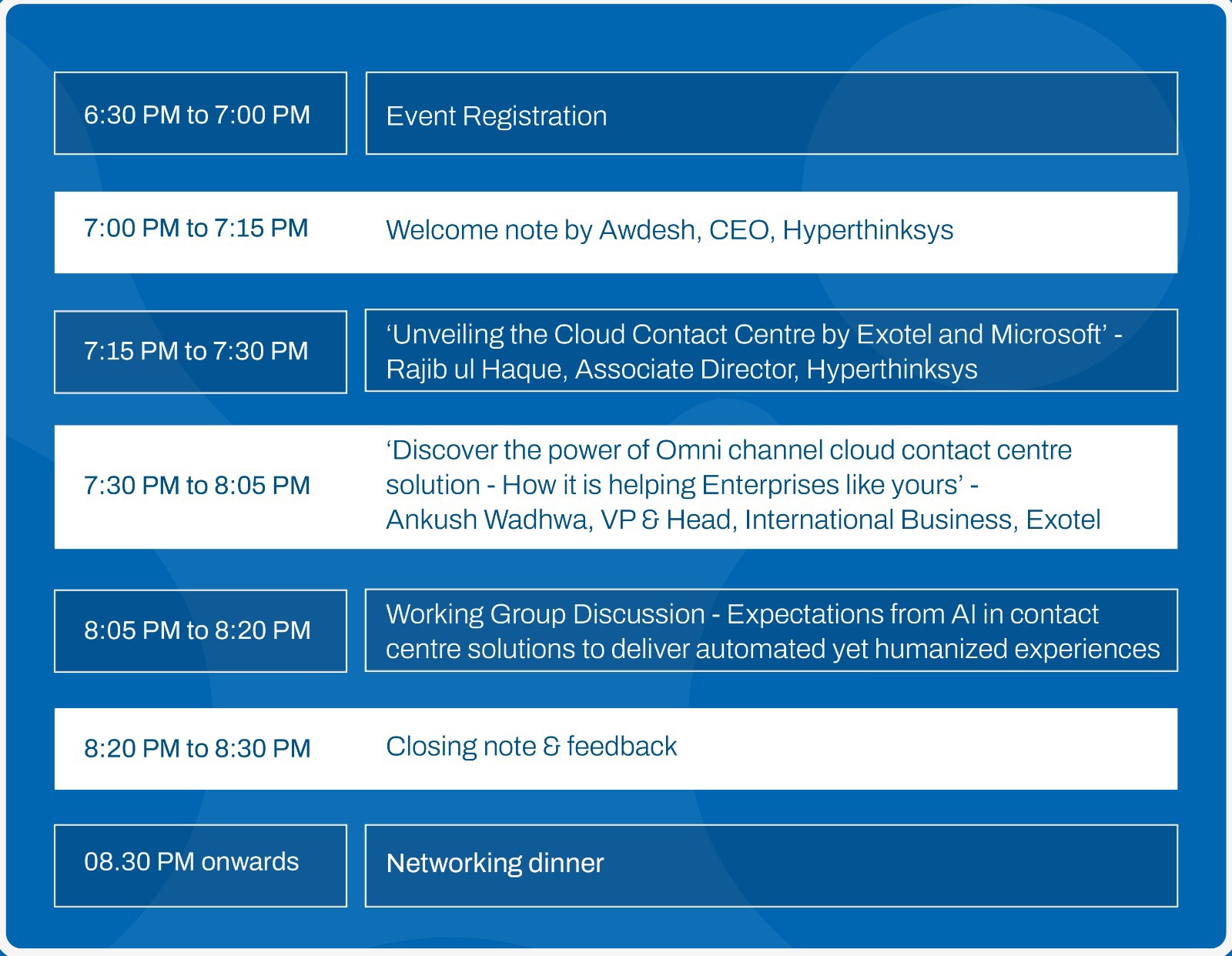Click the Networking dinner entry
1232x956 pixels.
(772, 866)
